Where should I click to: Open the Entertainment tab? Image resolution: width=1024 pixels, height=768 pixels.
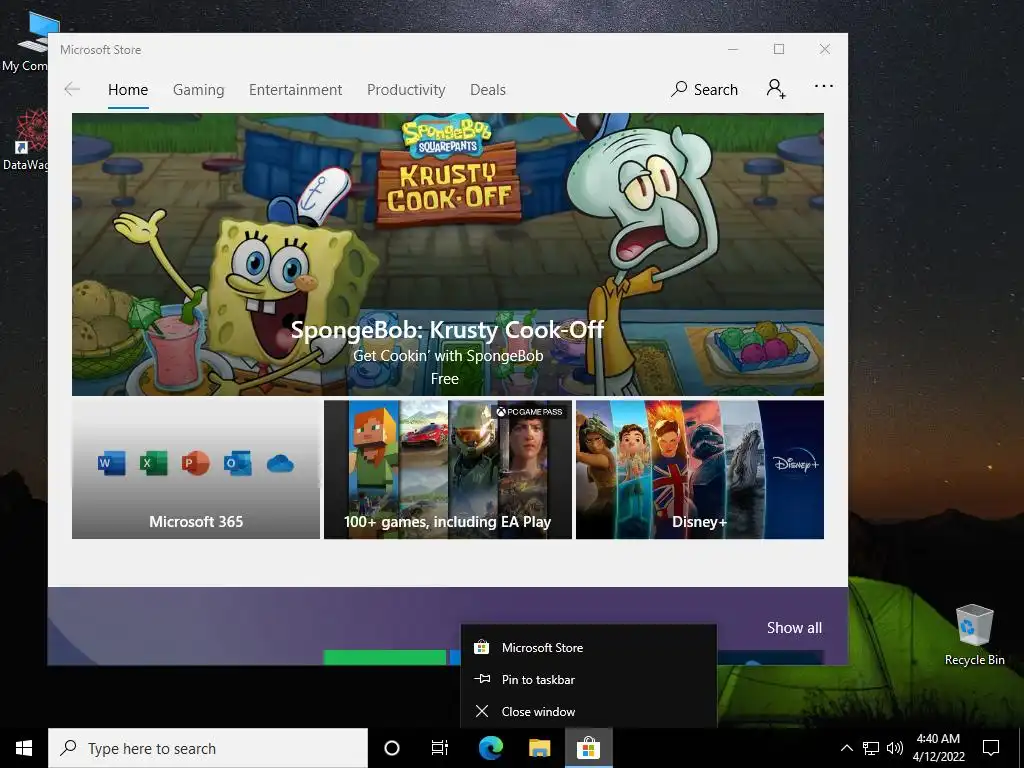295,89
